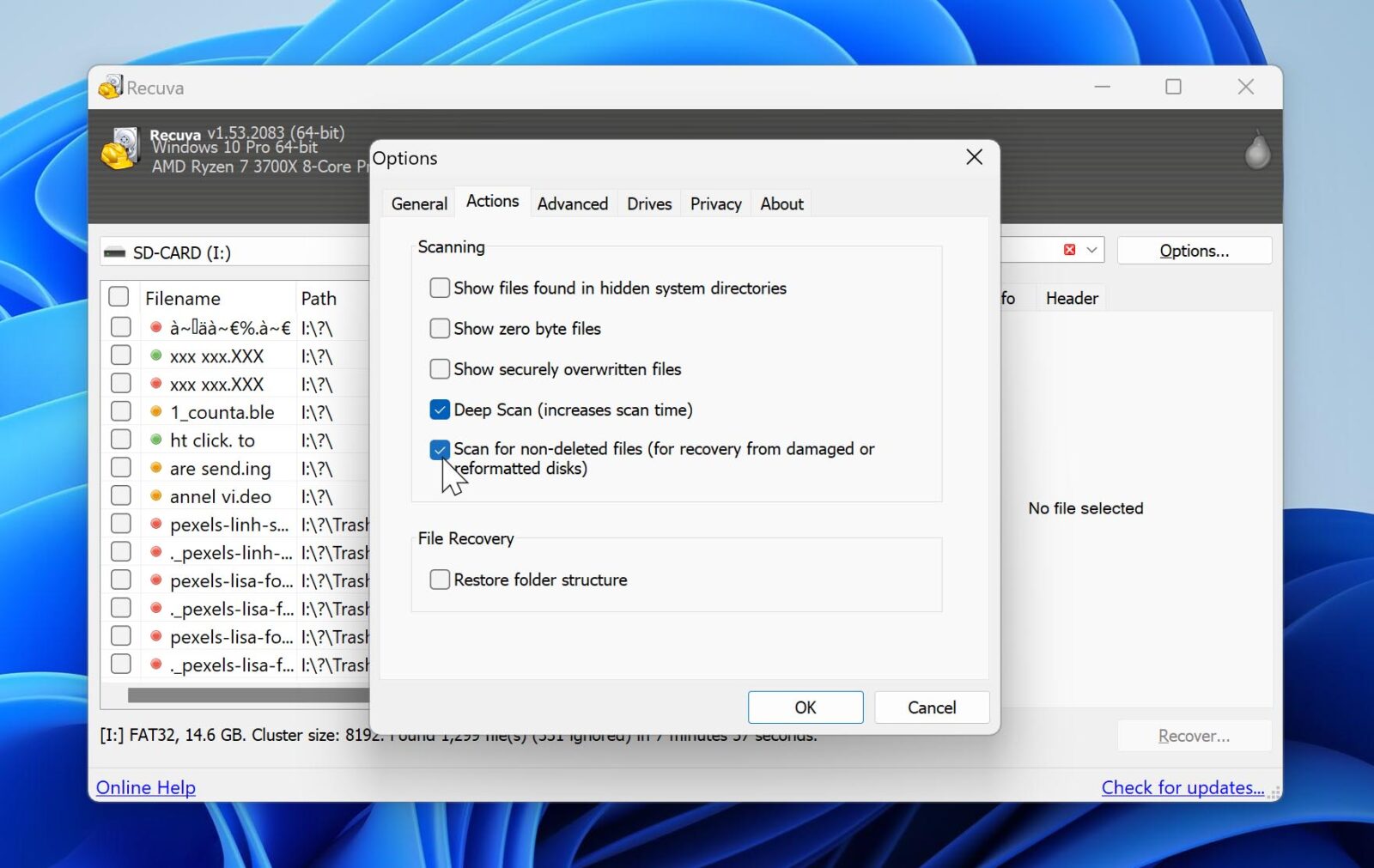Confirm settings with the OK button
This screenshot has width=1374, height=868.
805,707
